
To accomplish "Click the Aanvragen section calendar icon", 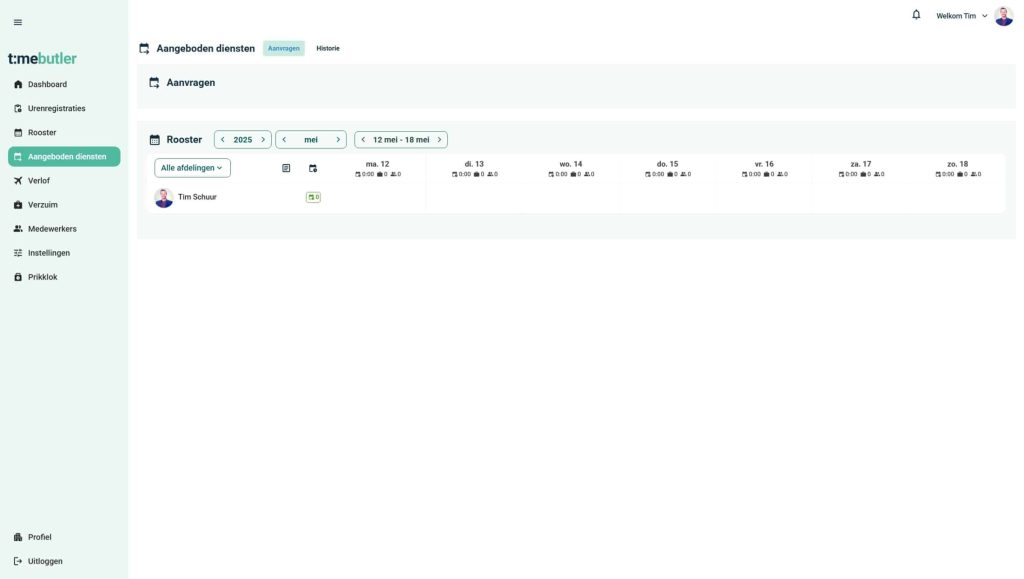I will tap(154, 83).
